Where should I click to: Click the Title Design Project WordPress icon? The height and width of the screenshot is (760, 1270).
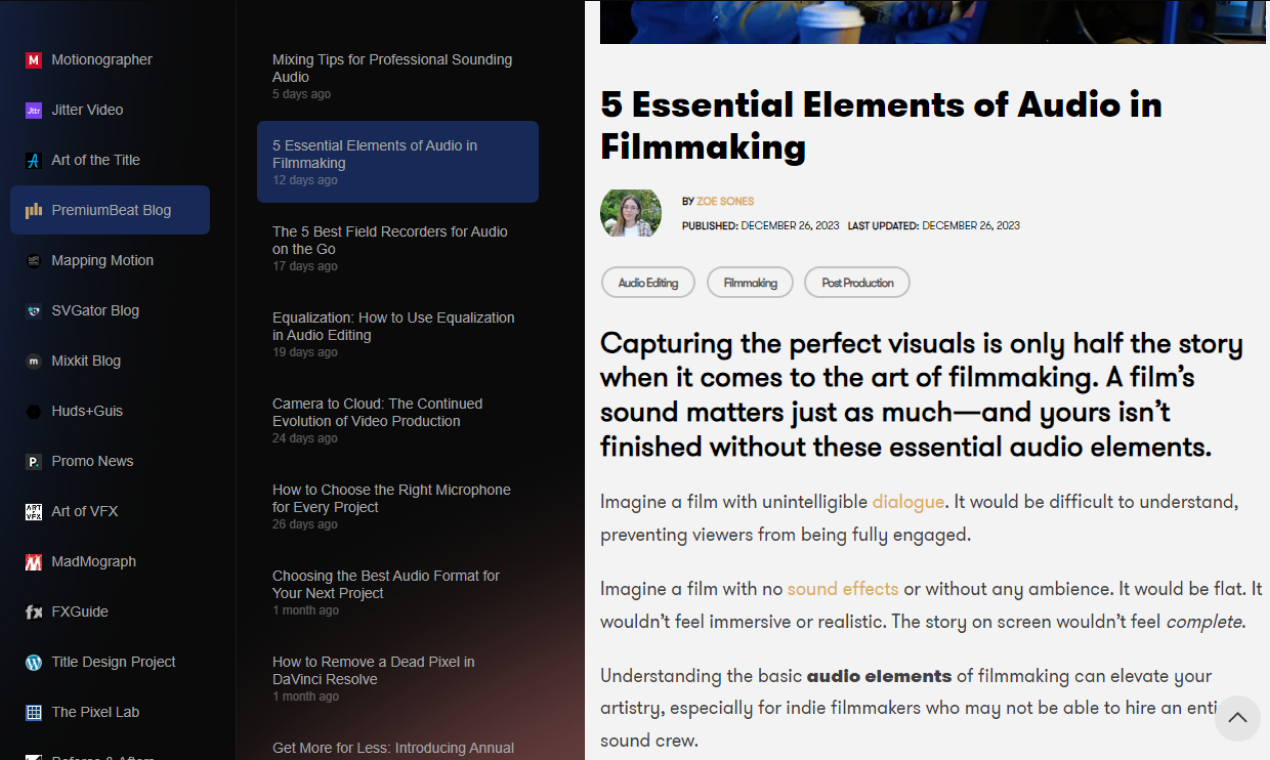coord(33,662)
